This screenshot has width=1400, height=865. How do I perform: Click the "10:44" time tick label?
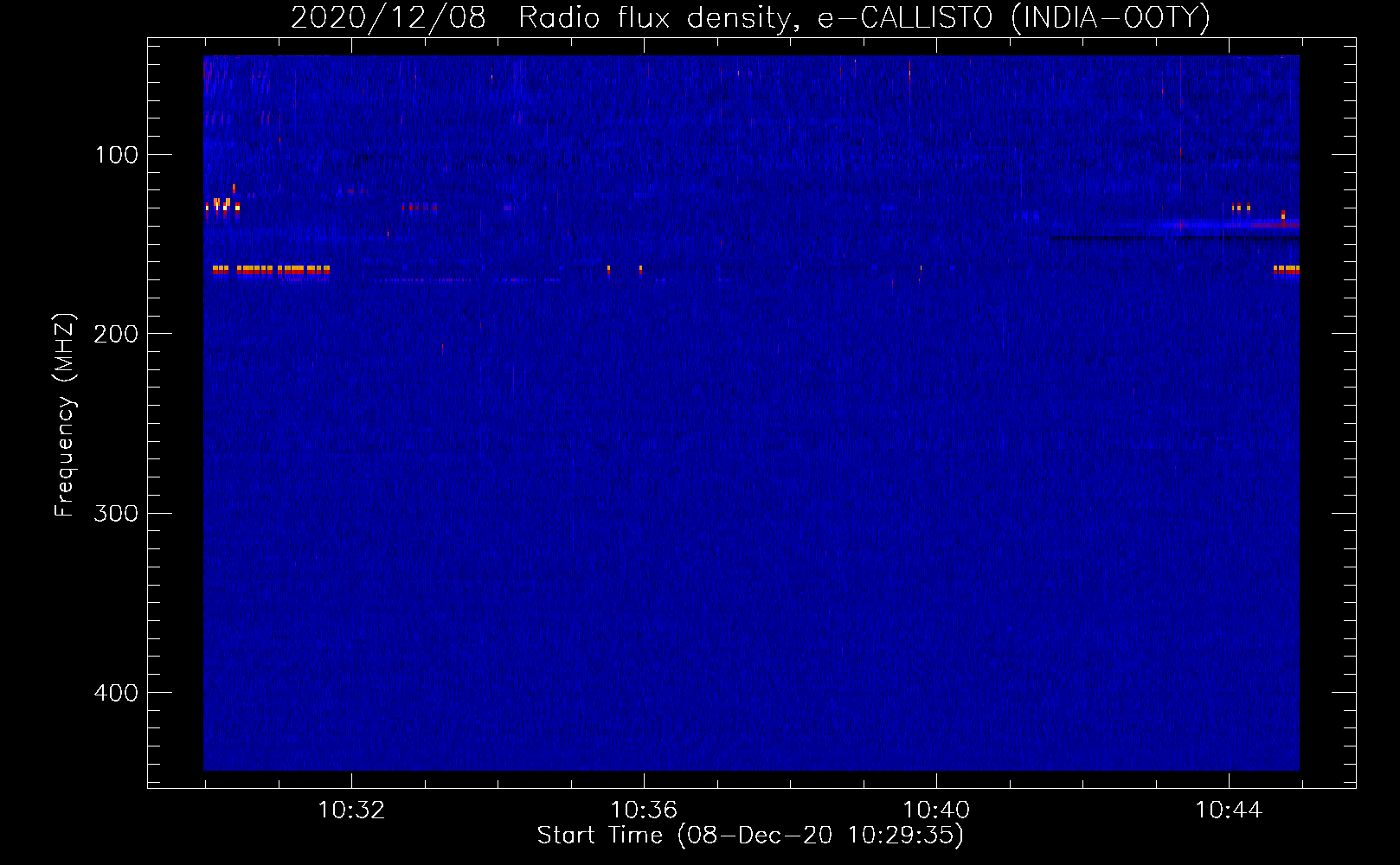[1229, 811]
